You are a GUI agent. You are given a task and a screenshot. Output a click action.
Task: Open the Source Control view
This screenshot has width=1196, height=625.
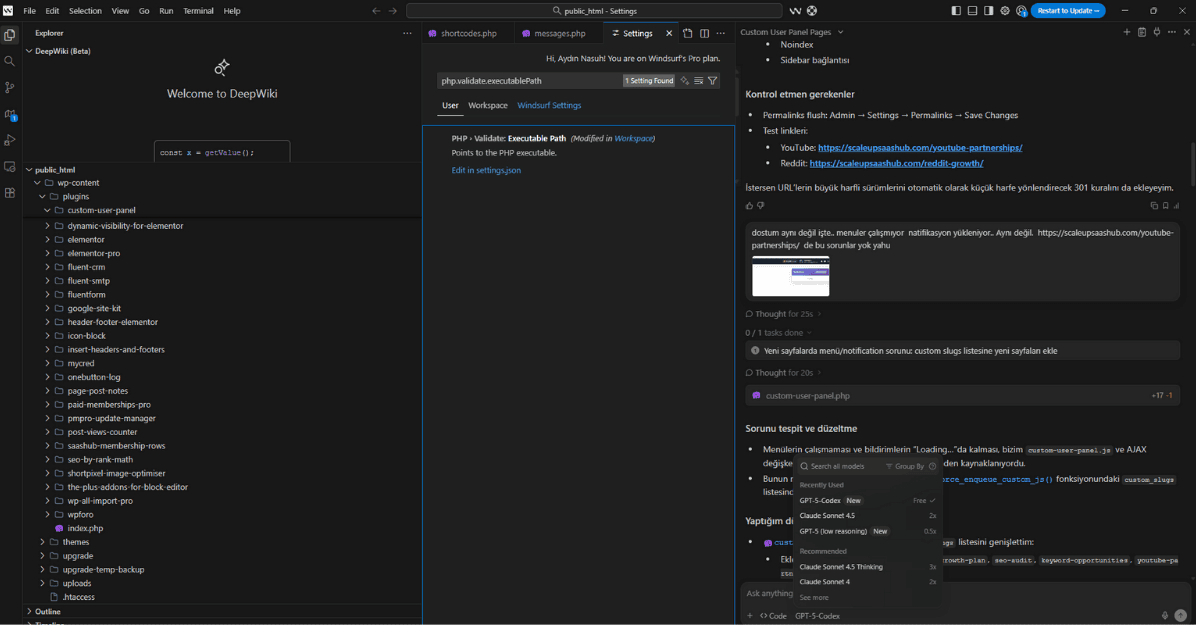coord(10,88)
